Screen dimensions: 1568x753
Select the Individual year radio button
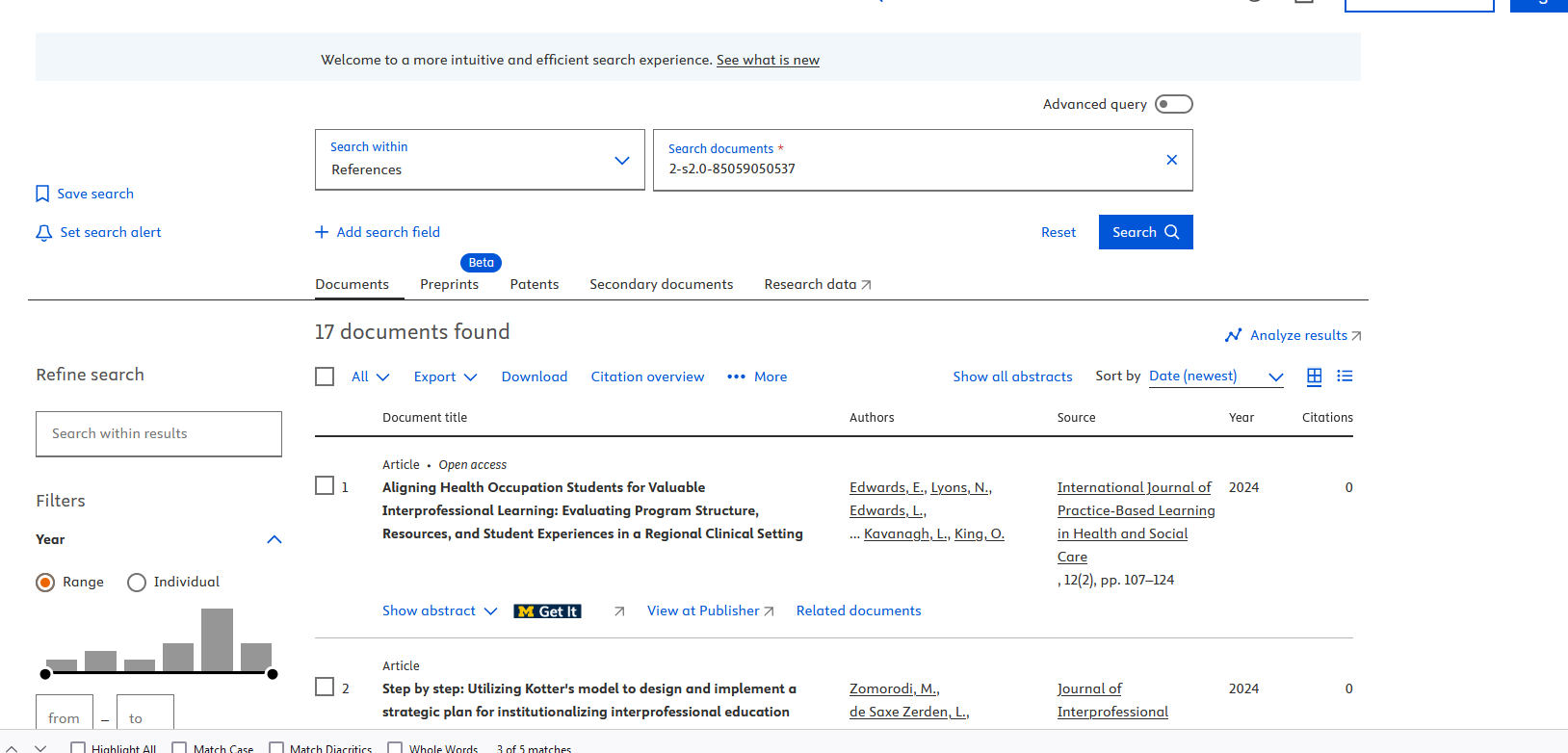[137, 583]
